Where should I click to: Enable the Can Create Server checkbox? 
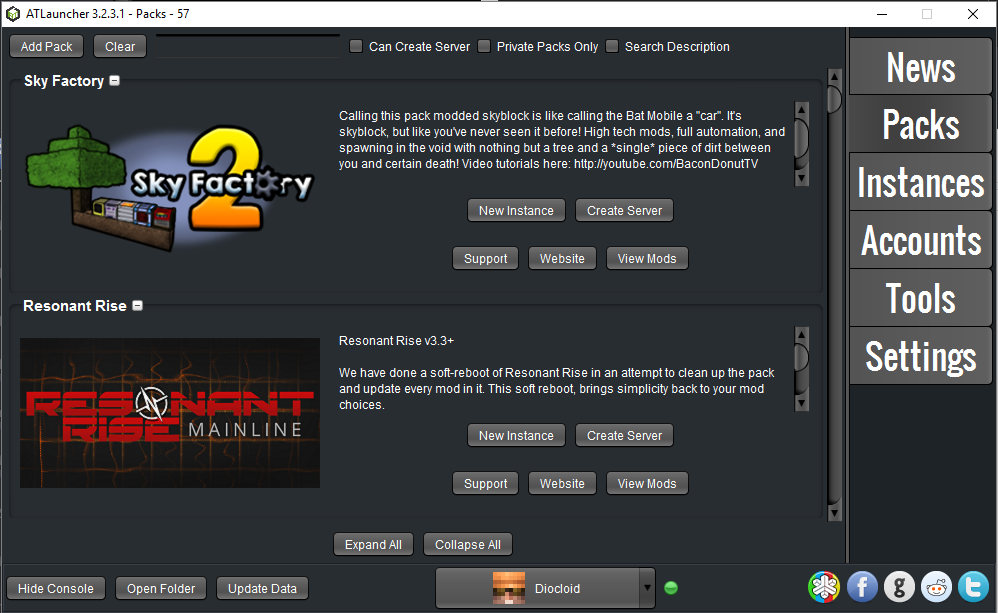pos(356,46)
